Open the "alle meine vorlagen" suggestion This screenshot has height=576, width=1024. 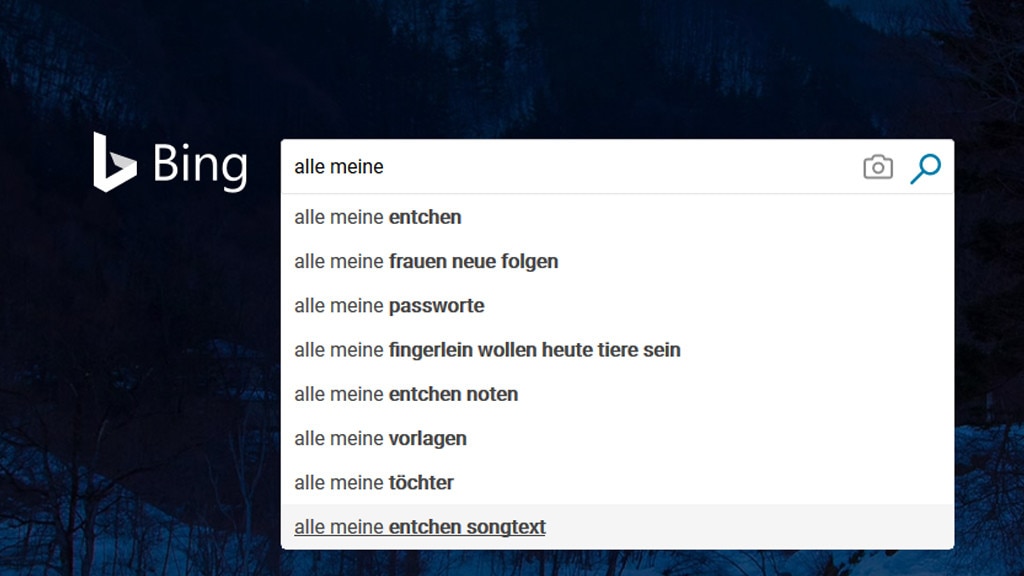[617, 438]
